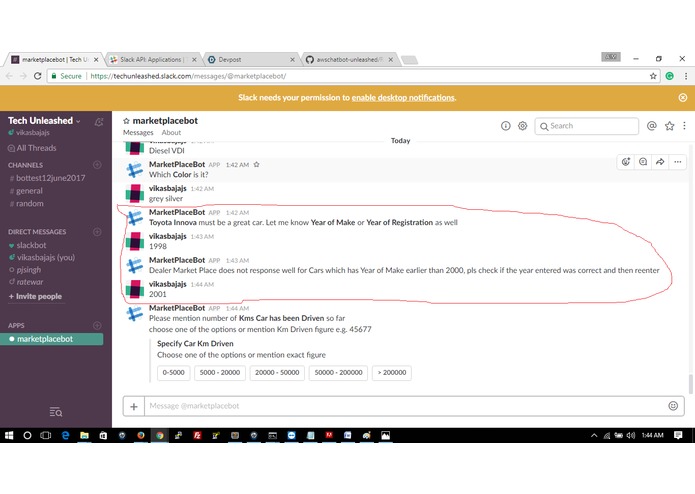Open quick switcher icon at sidebar bottom
Image resolution: width=695 pixels, height=494 pixels.
coord(56,412)
